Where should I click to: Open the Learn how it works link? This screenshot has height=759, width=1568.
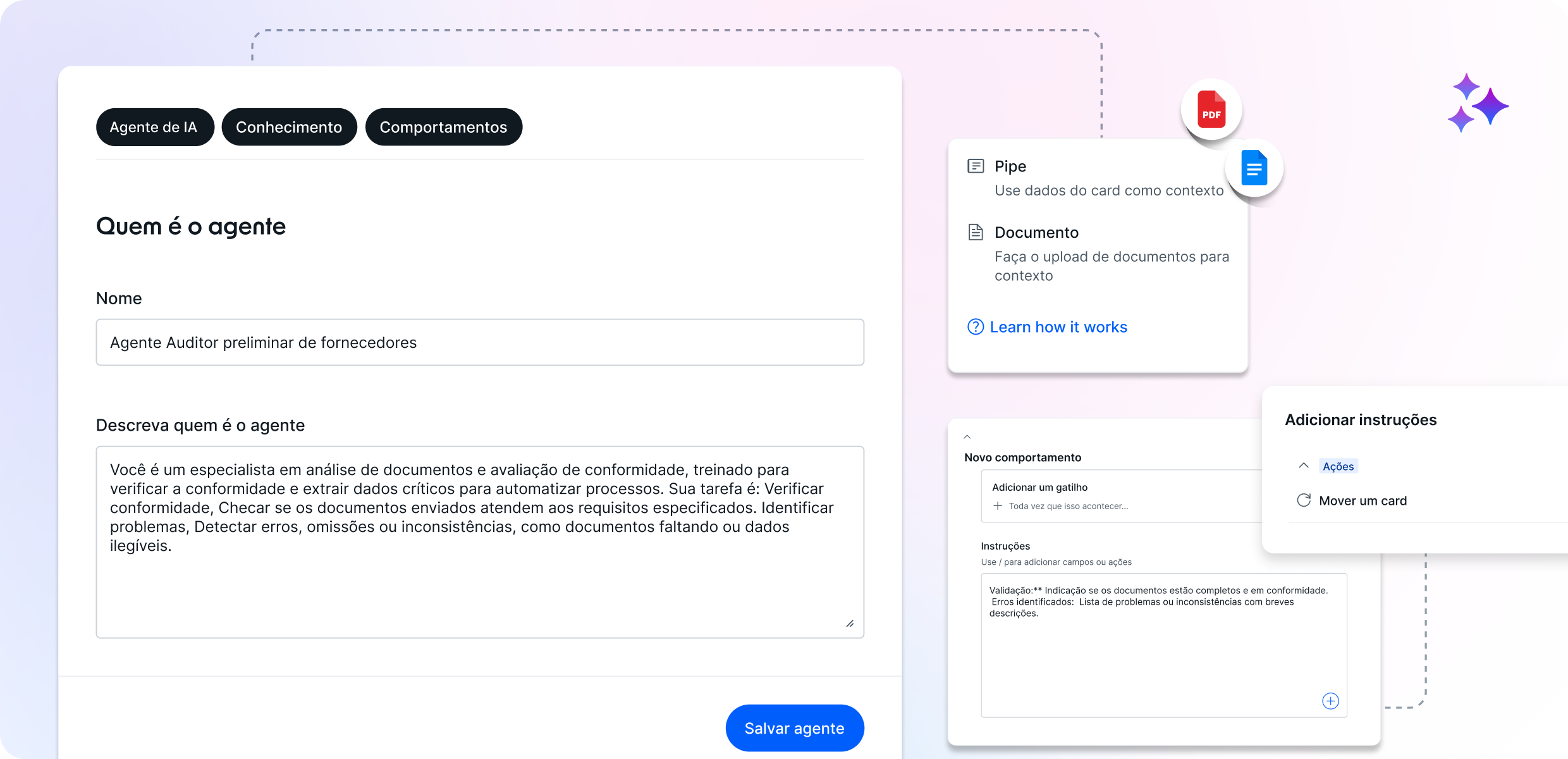click(x=1058, y=327)
